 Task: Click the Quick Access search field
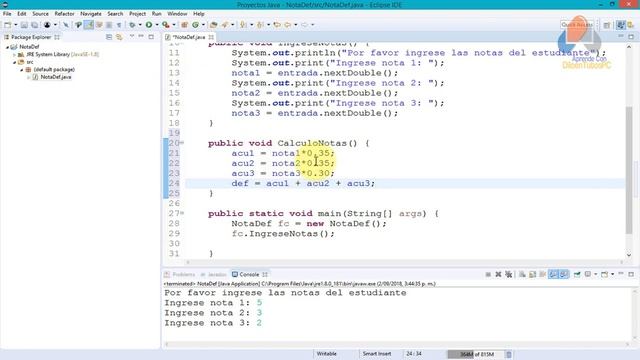point(577,25)
